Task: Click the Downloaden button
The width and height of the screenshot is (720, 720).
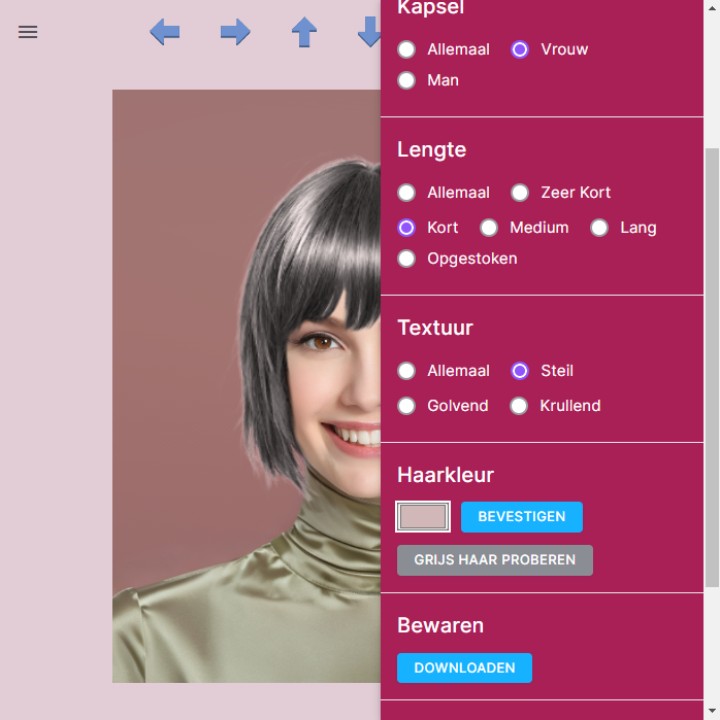Action: (464, 668)
